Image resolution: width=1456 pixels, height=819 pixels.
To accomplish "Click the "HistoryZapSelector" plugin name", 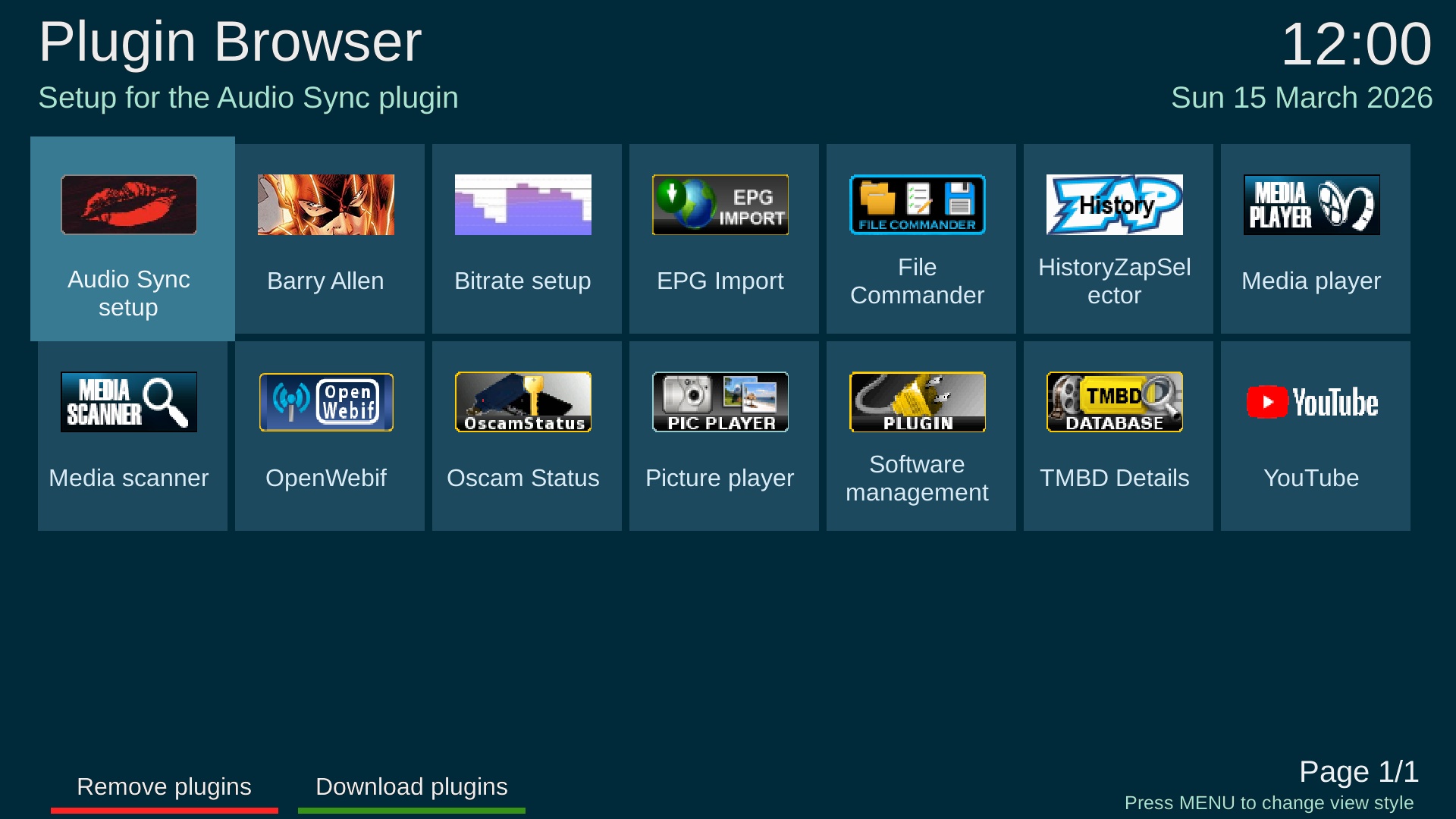I will point(1115,281).
